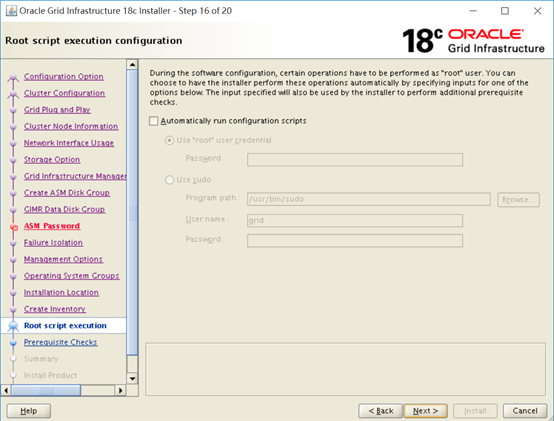Select the Root script execution step
The height and width of the screenshot is (421, 554).
[65, 325]
